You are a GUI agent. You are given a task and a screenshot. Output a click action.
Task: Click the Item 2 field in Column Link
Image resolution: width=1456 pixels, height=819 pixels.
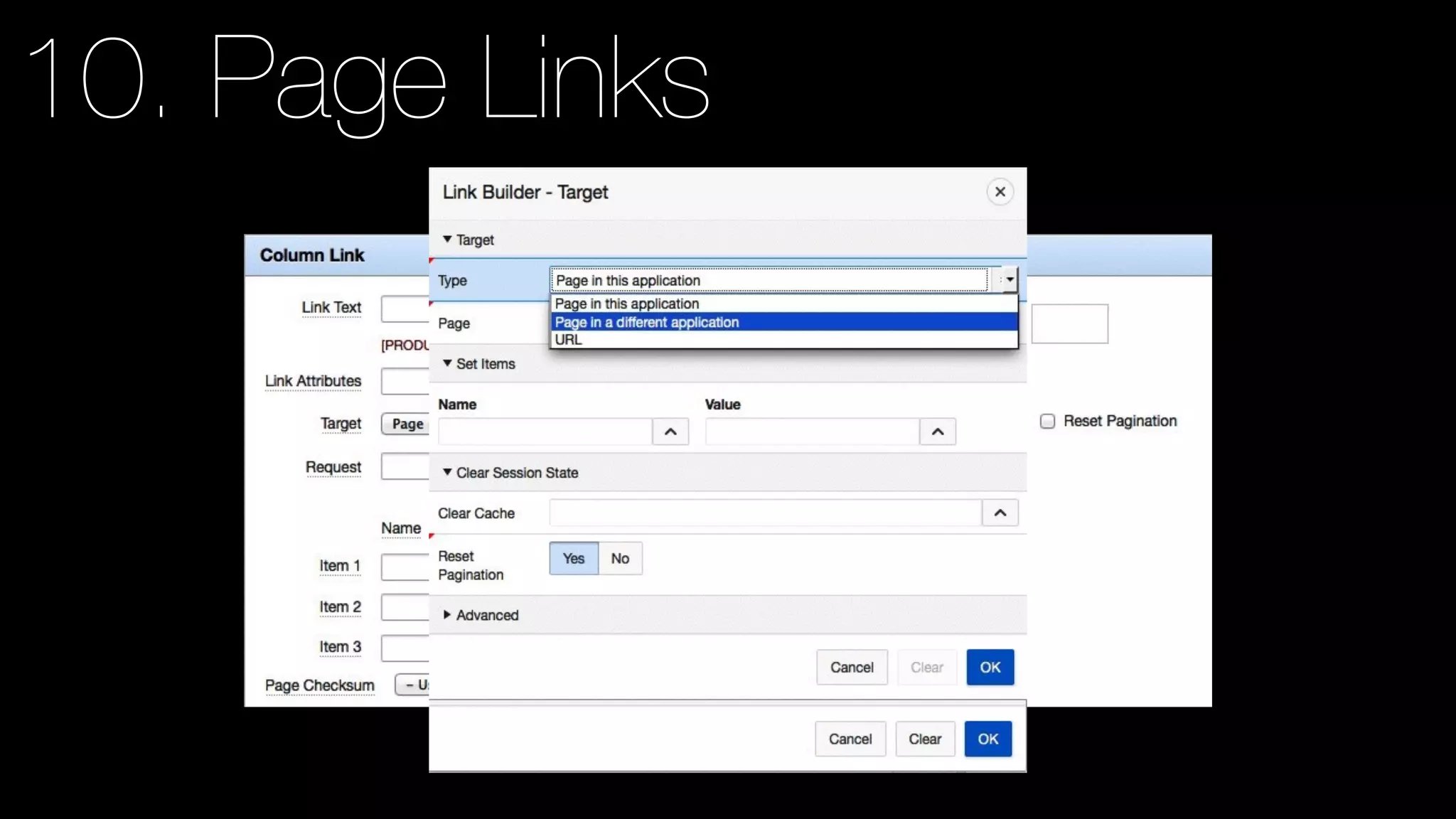[405, 607]
